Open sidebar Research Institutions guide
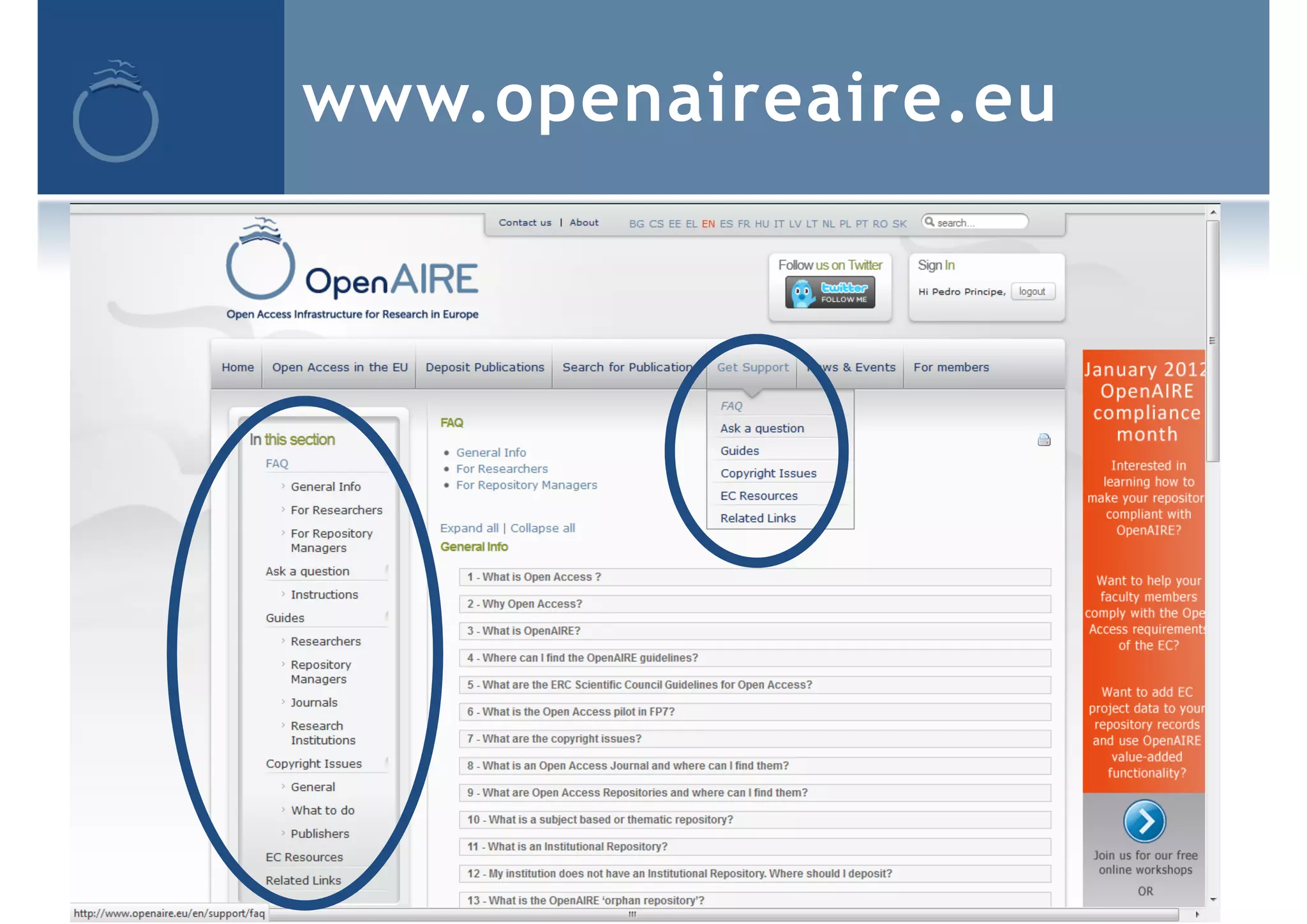The height and width of the screenshot is (924, 1307). coord(323,733)
